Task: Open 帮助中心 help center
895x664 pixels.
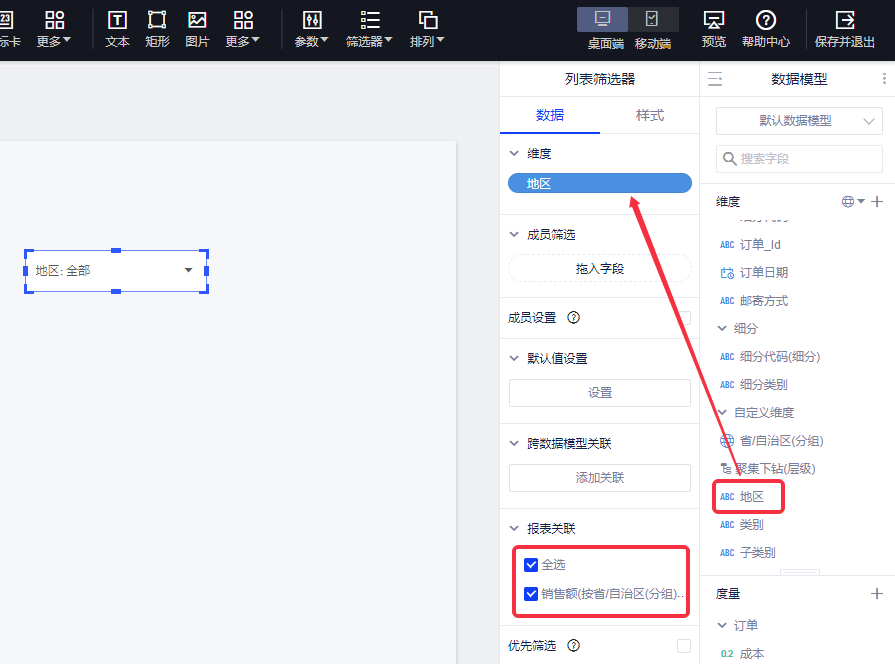Action: point(765,21)
